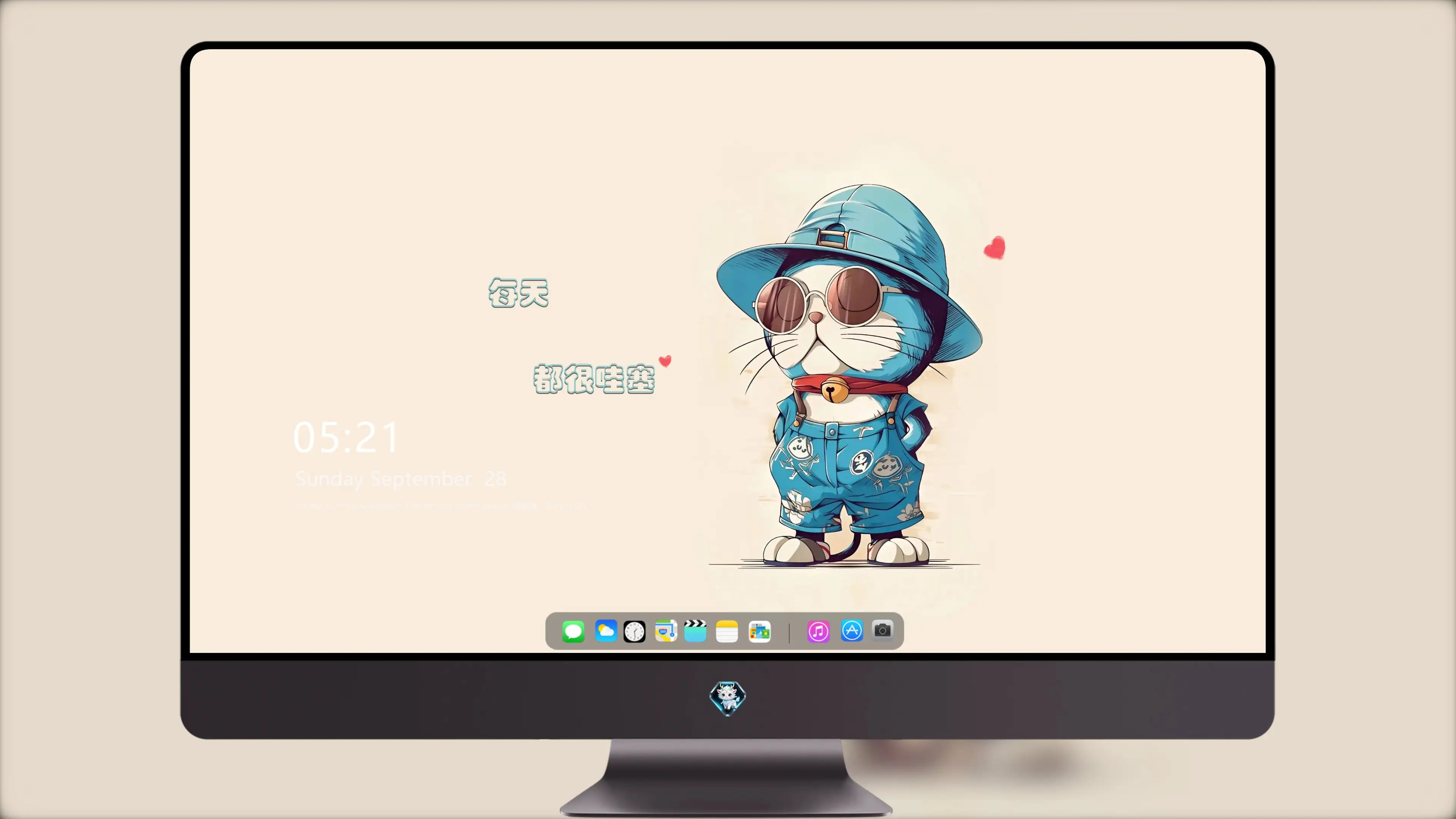Click the 05:21 clock widget
The height and width of the screenshot is (819, 1456).
click(x=347, y=438)
